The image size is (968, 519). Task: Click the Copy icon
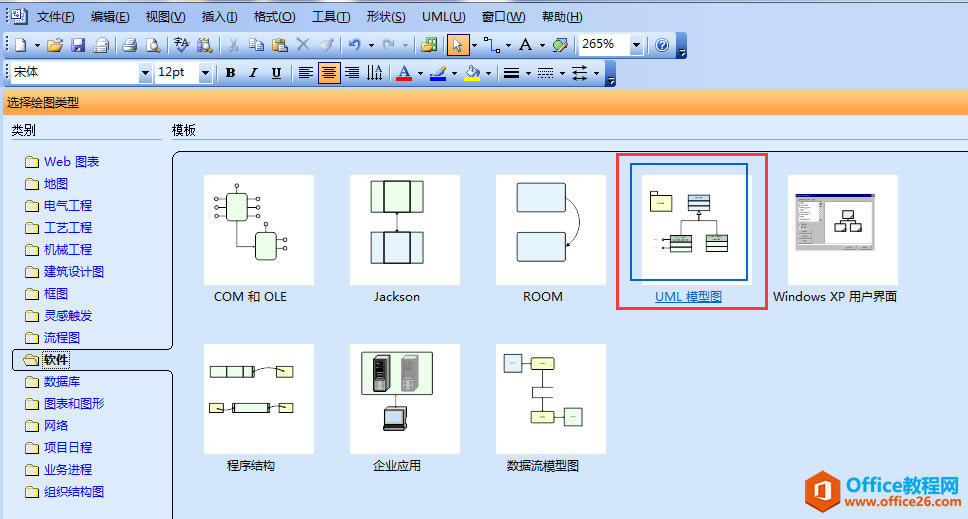pyautogui.click(x=256, y=45)
